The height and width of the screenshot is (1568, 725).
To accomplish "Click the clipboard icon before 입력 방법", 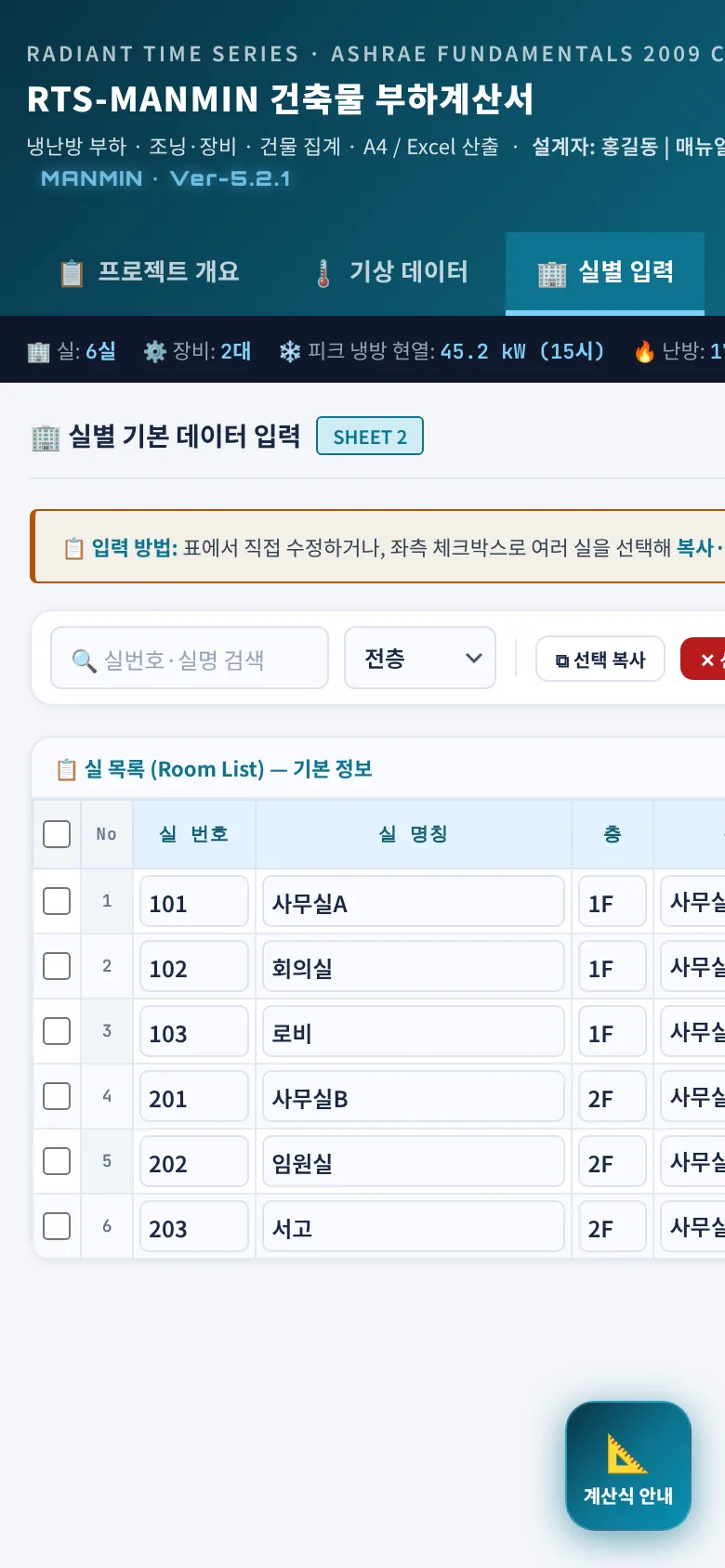I will [73, 548].
